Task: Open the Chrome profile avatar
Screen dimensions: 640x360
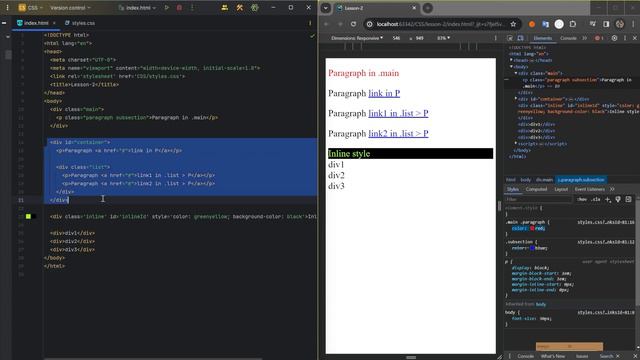Action: tap(620, 24)
